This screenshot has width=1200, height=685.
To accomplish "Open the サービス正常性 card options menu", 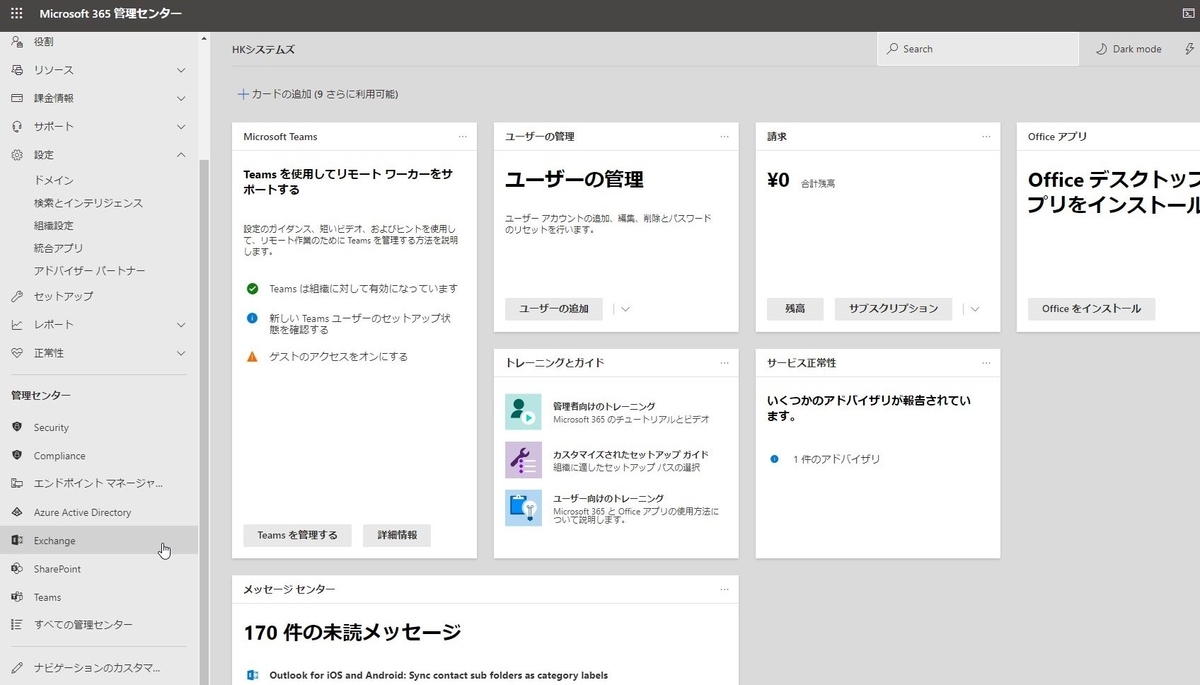I will [x=985, y=362].
